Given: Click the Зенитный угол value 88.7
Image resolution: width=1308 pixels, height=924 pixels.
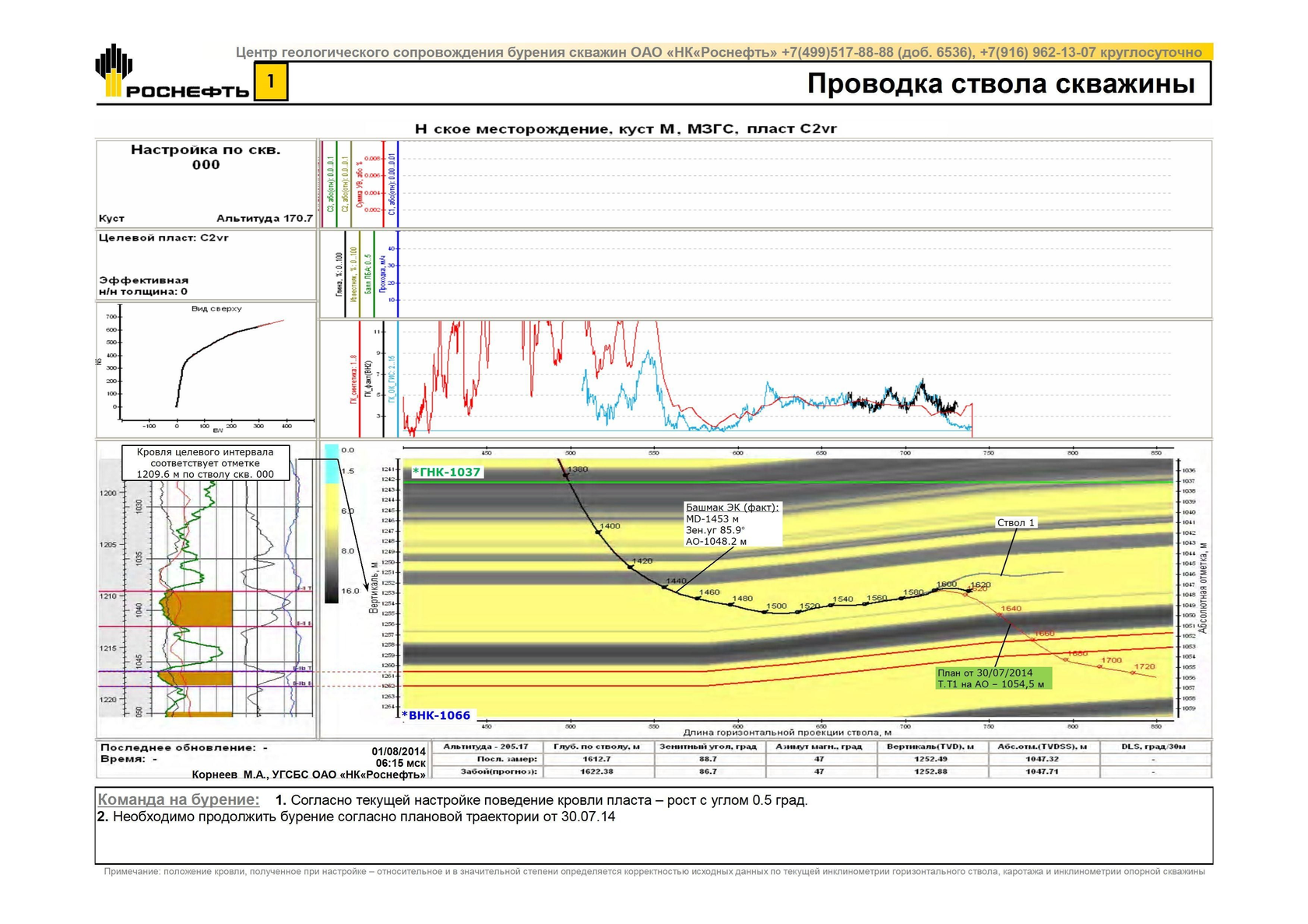Looking at the screenshot, I should [708, 759].
